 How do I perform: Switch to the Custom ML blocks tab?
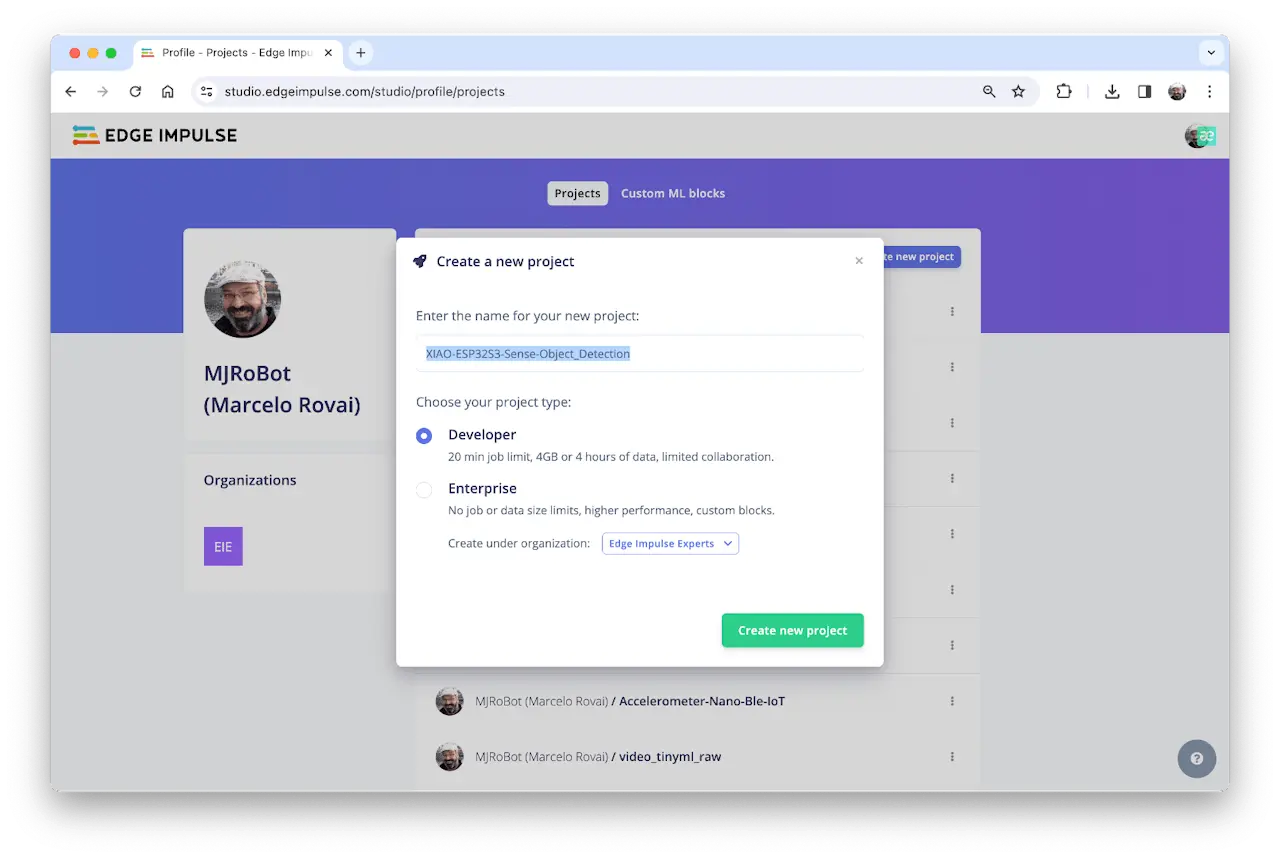tap(672, 193)
